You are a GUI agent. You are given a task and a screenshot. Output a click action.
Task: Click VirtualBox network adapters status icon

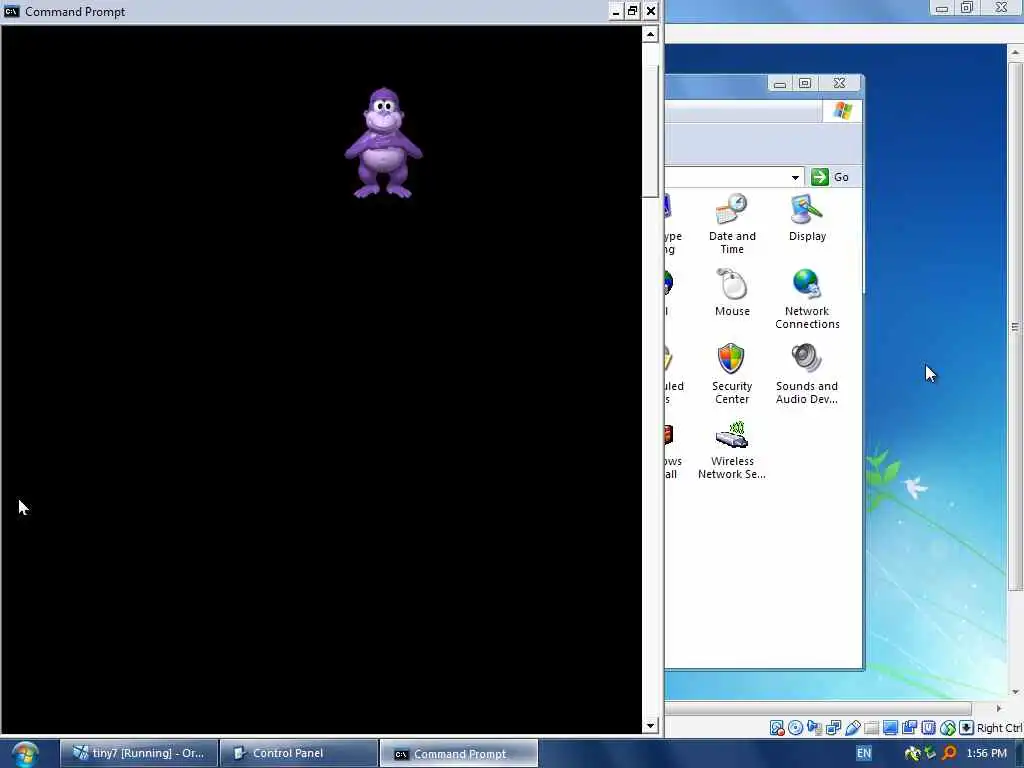click(x=833, y=728)
